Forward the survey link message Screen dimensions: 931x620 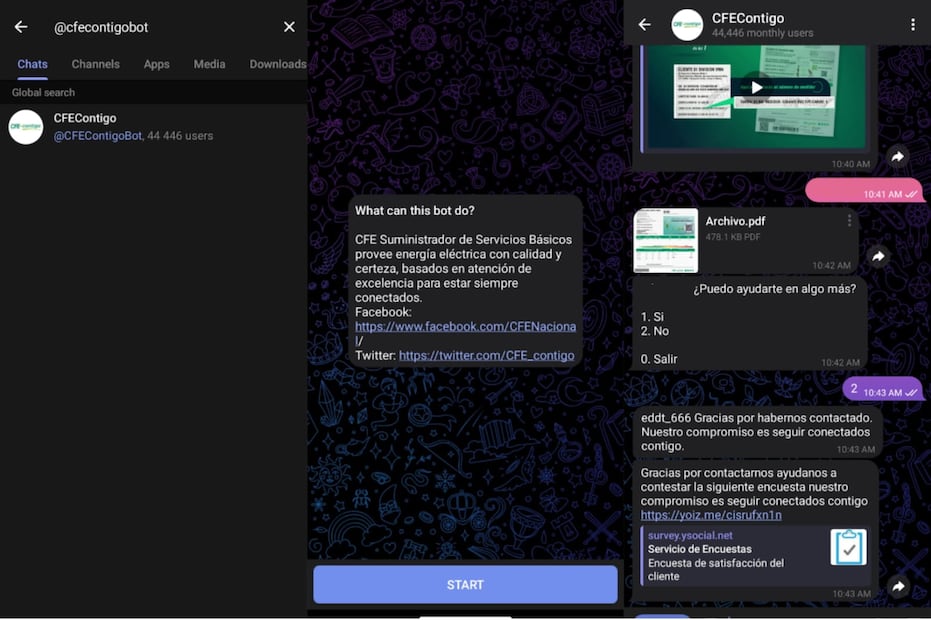tap(897, 587)
